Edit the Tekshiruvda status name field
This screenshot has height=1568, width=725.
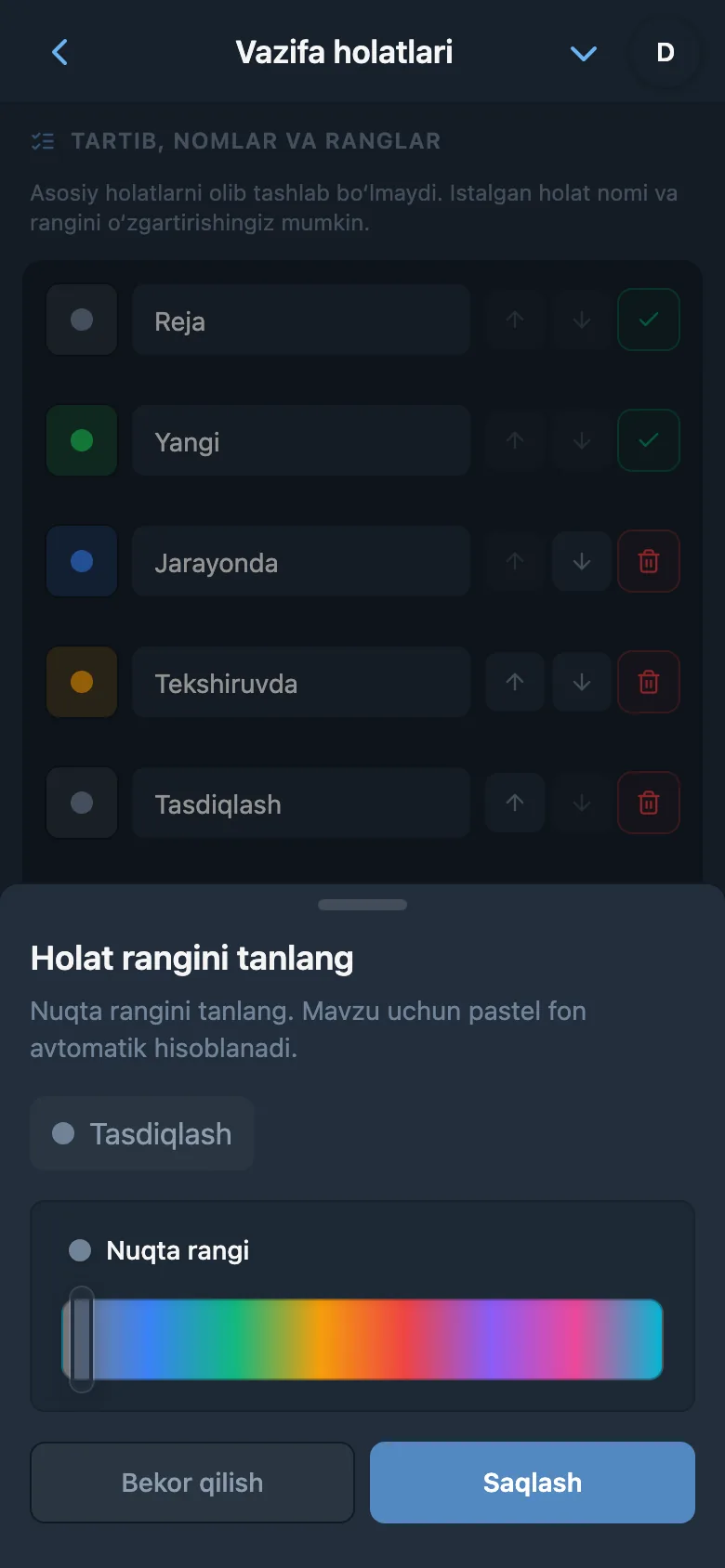[x=301, y=682]
